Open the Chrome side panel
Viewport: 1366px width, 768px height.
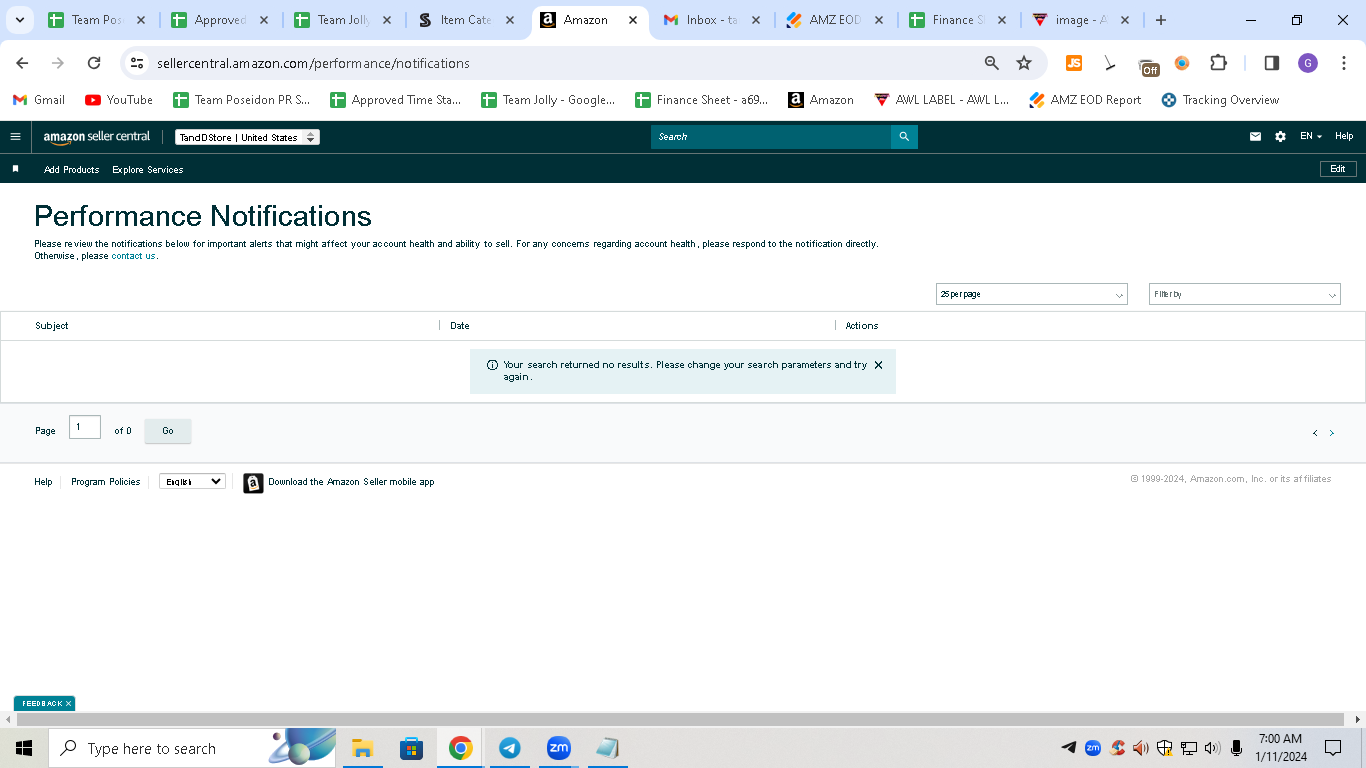pyautogui.click(x=1272, y=63)
